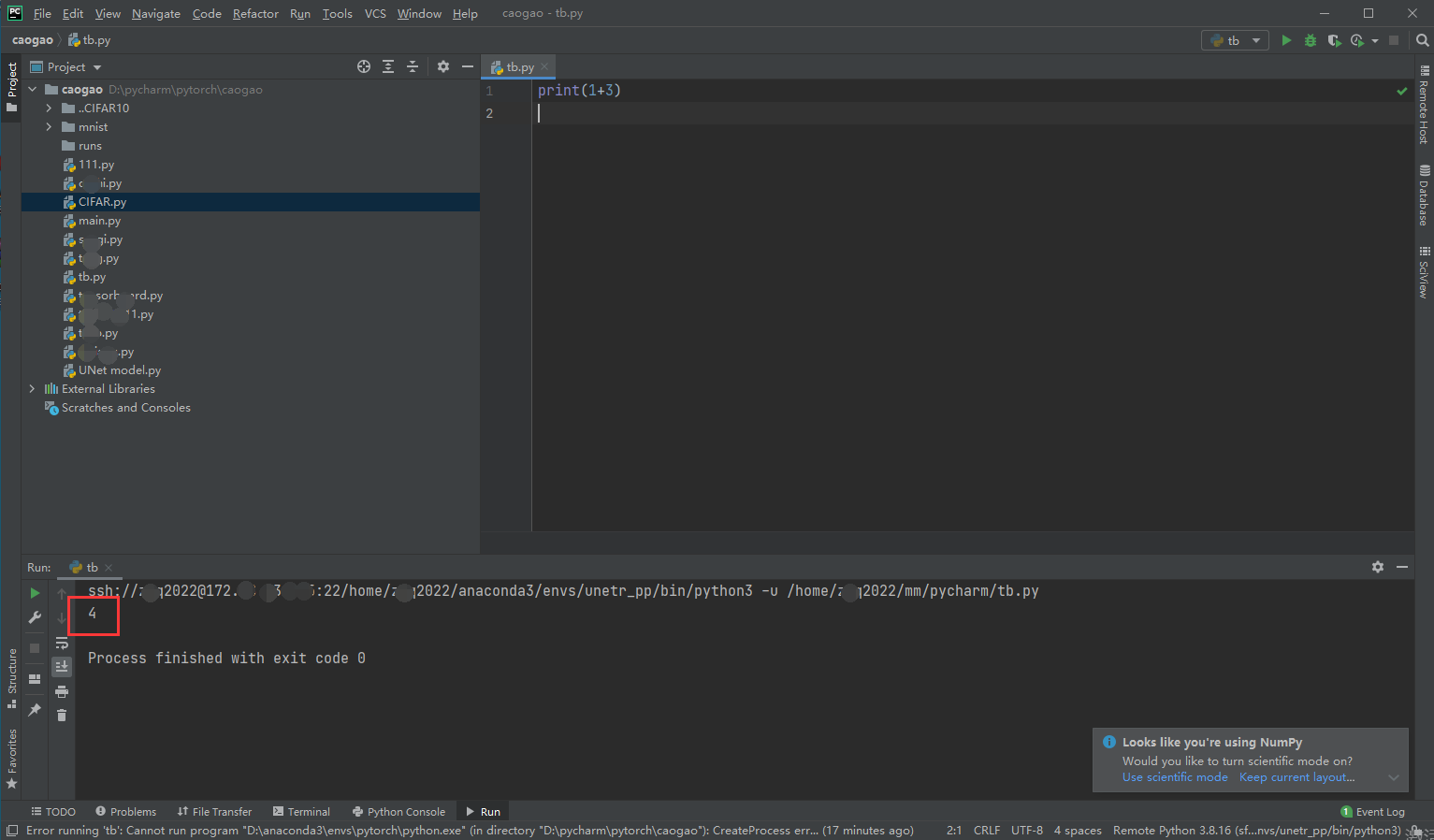Viewport: 1434px width, 840px height.
Task: Open run configuration wrench in Run panel
Action: [x=35, y=617]
